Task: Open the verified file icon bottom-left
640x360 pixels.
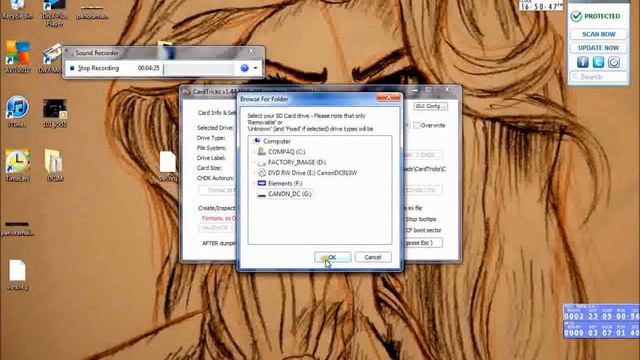Action: (18, 275)
